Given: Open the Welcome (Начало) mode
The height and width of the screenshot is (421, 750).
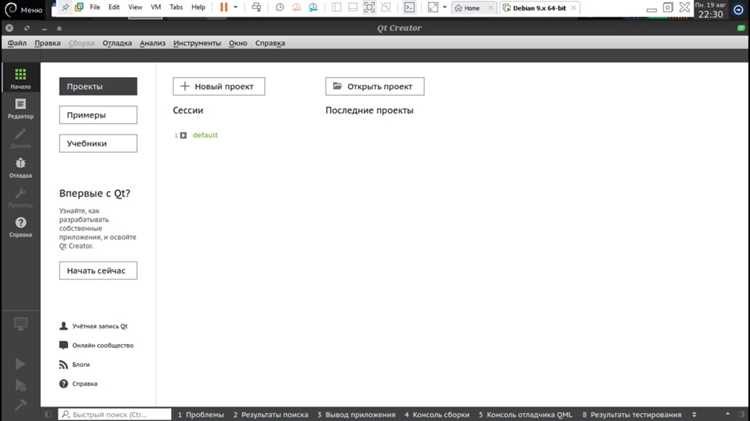Looking at the screenshot, I should pos(20,78).
